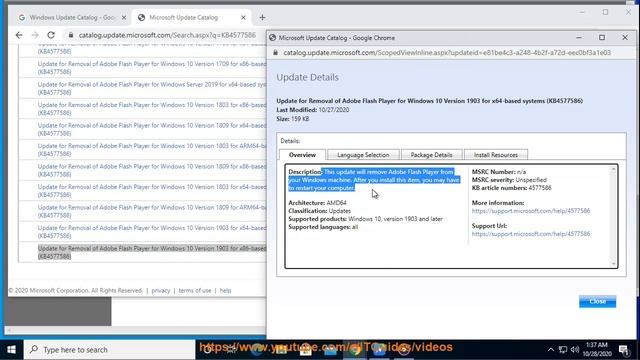Click the highlighted description text
Screen dimensions: 640x360
tap(374, 180)
